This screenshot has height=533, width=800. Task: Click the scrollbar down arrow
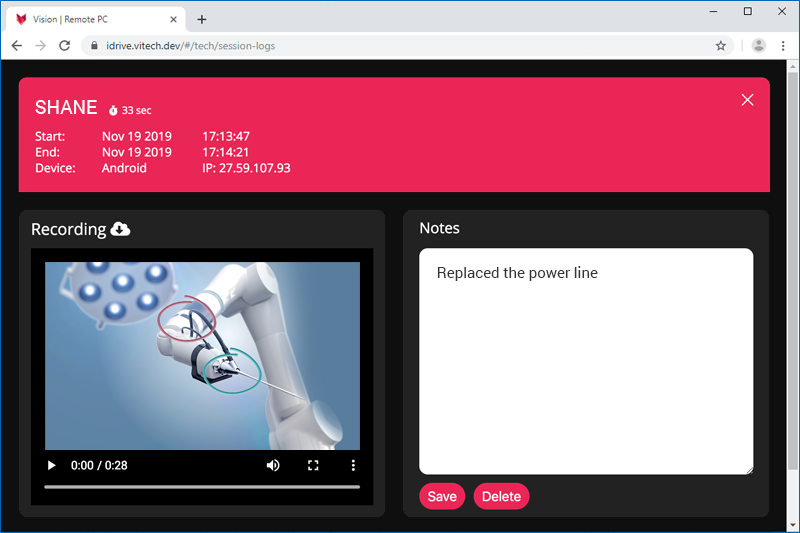792,525
